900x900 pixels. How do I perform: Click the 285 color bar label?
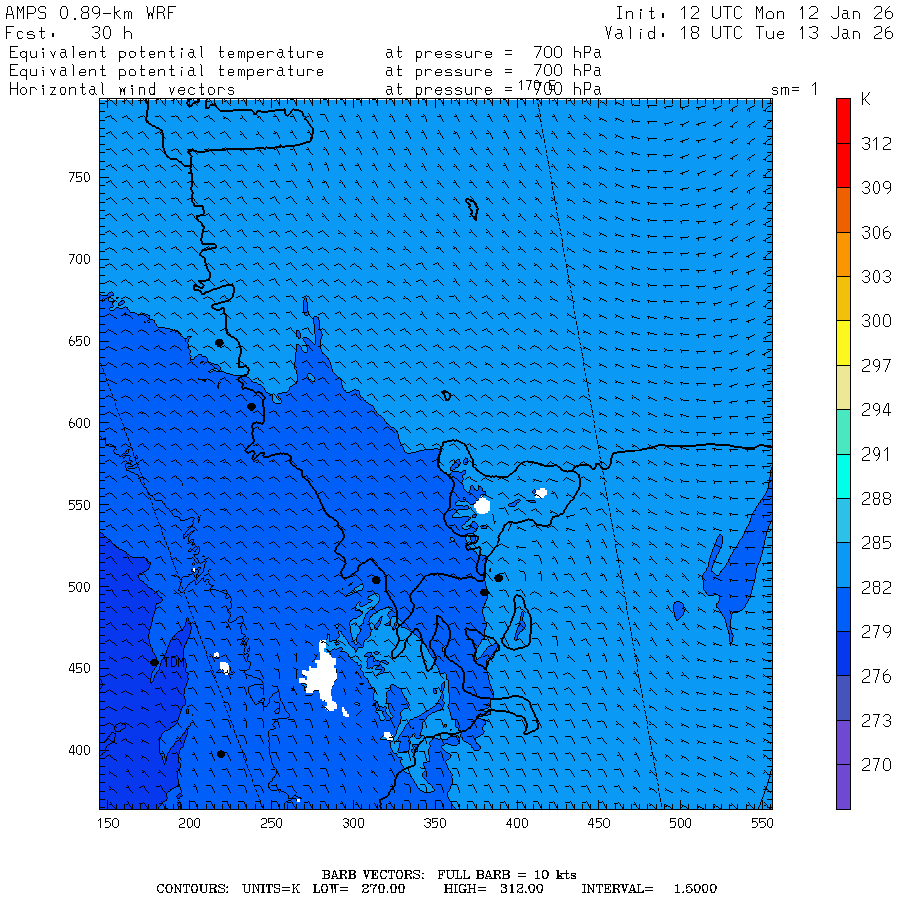coord(876,543)
